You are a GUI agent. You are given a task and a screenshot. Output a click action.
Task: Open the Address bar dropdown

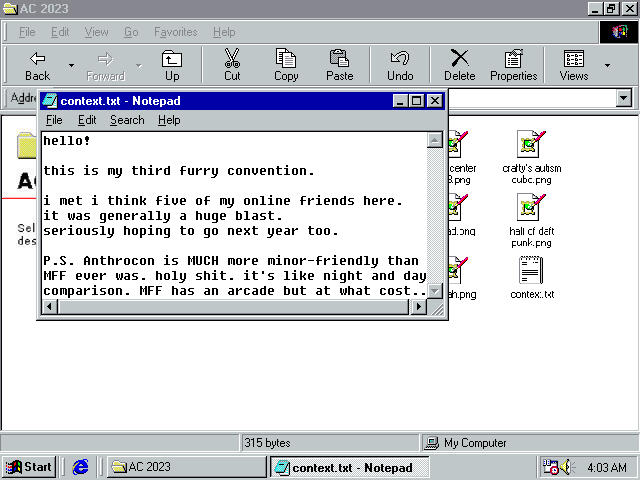click(x=624, y=98)
